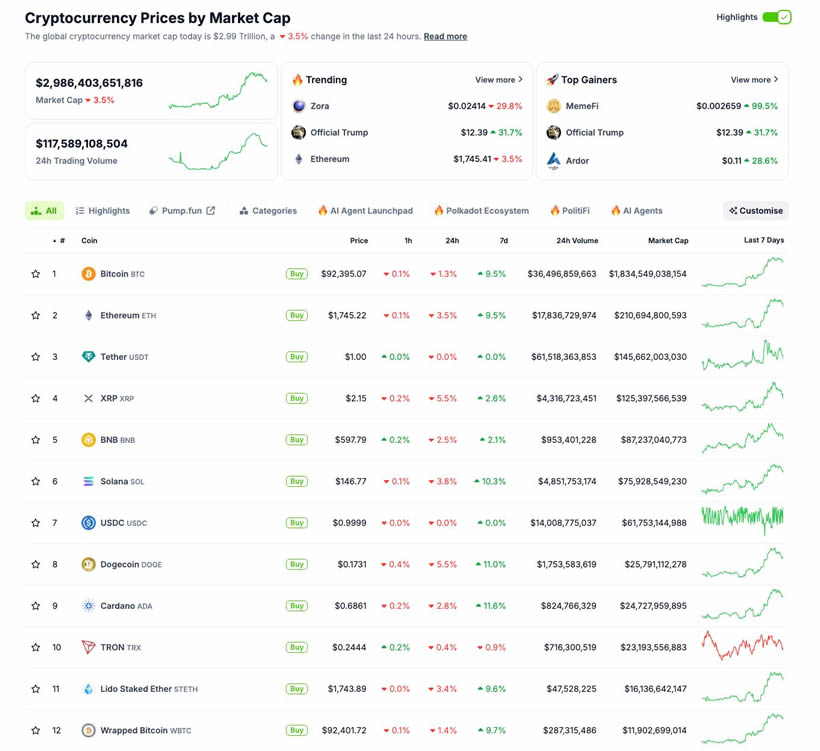Expand Trending with View more
The height and width of the screenshot is (751, 820).
point(499,80)
